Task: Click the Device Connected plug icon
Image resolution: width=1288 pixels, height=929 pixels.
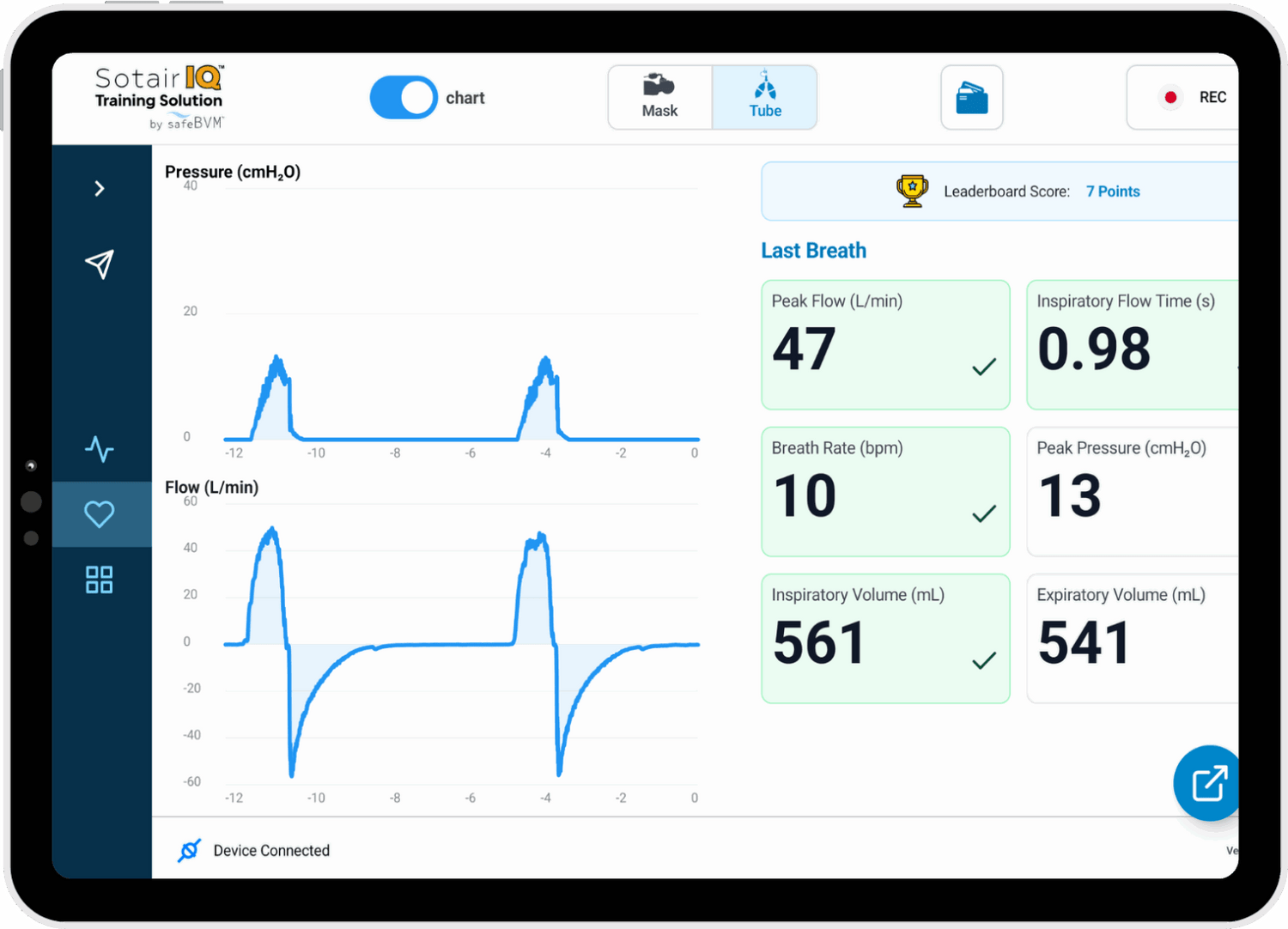Action: click(190, 850)
